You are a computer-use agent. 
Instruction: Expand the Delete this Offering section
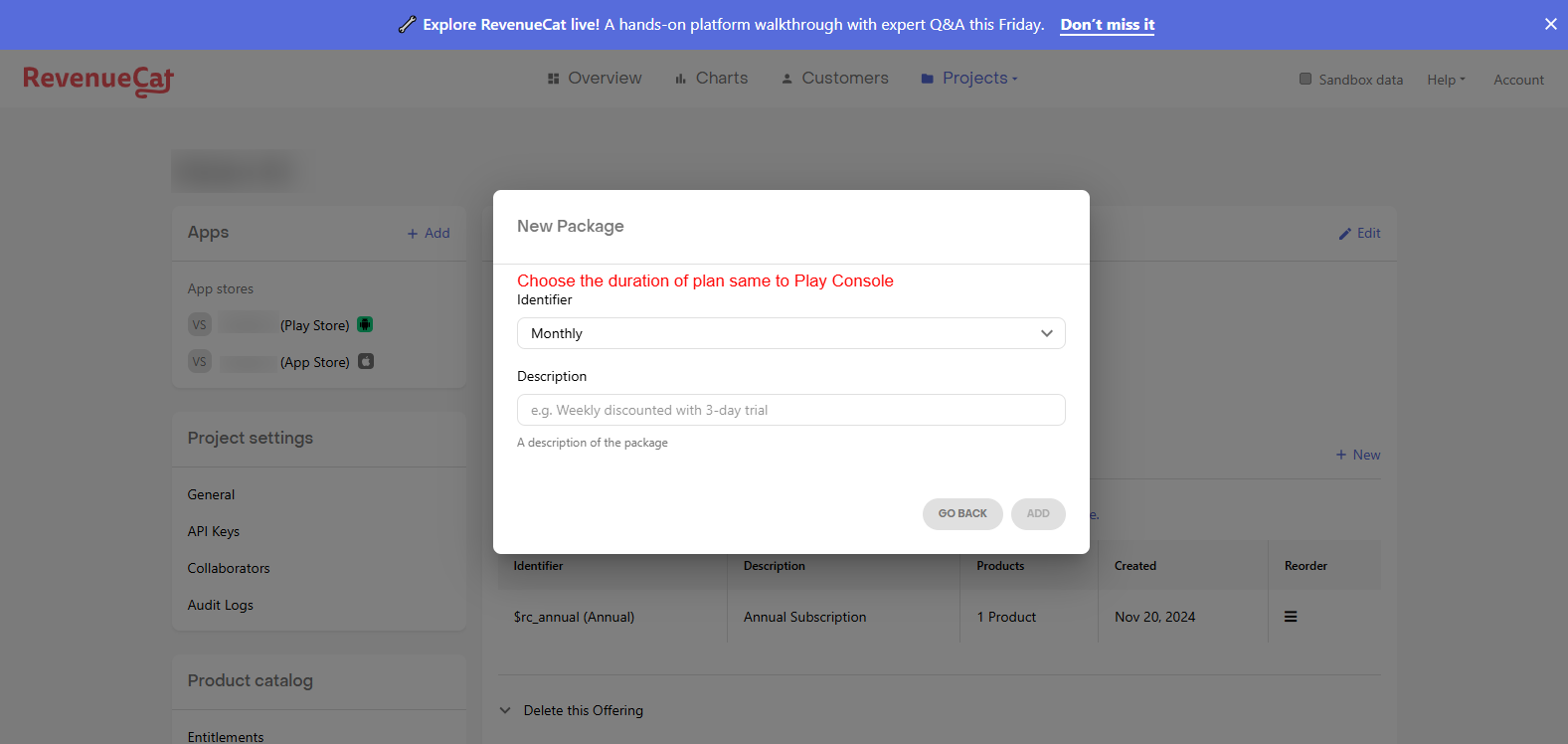click(x=572, y=710)
